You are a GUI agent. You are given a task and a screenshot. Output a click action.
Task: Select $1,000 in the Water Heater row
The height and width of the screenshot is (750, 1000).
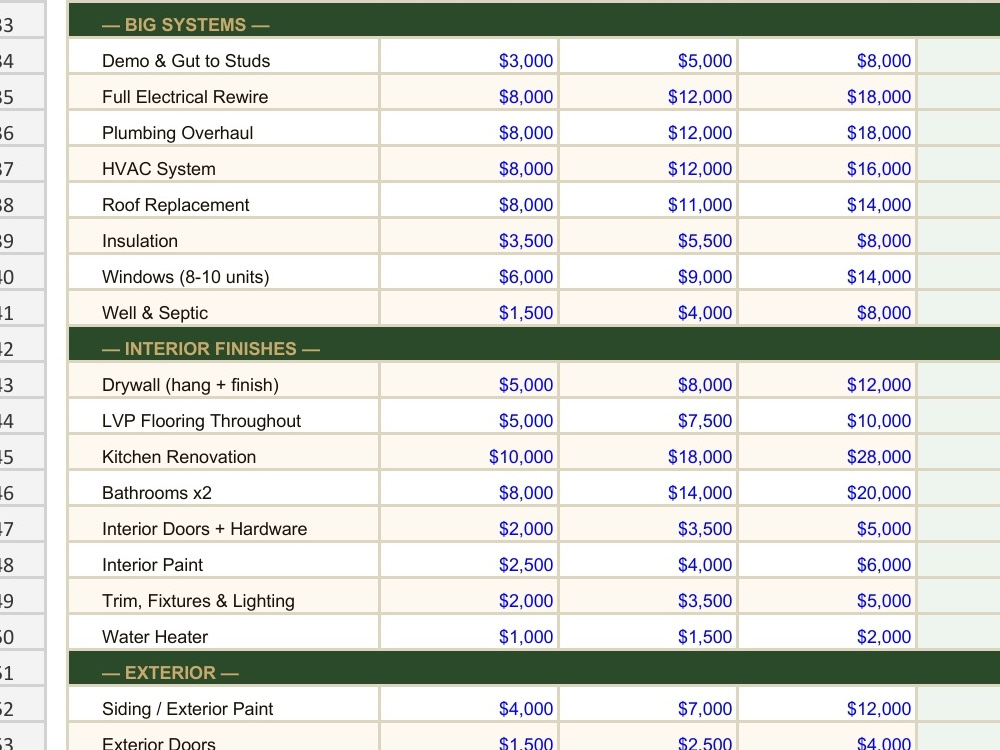click(x=469, y=633)
